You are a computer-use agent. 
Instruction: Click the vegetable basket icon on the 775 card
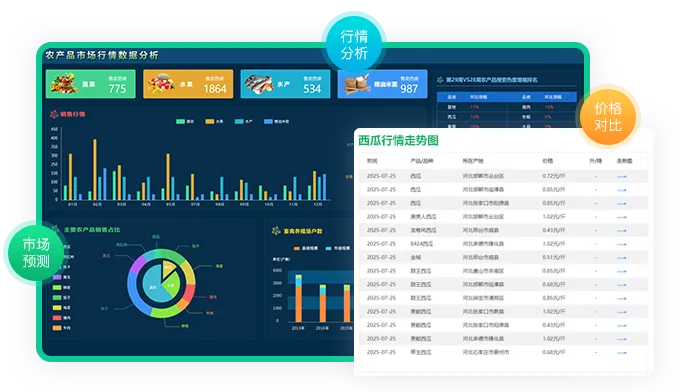[64, 84]
